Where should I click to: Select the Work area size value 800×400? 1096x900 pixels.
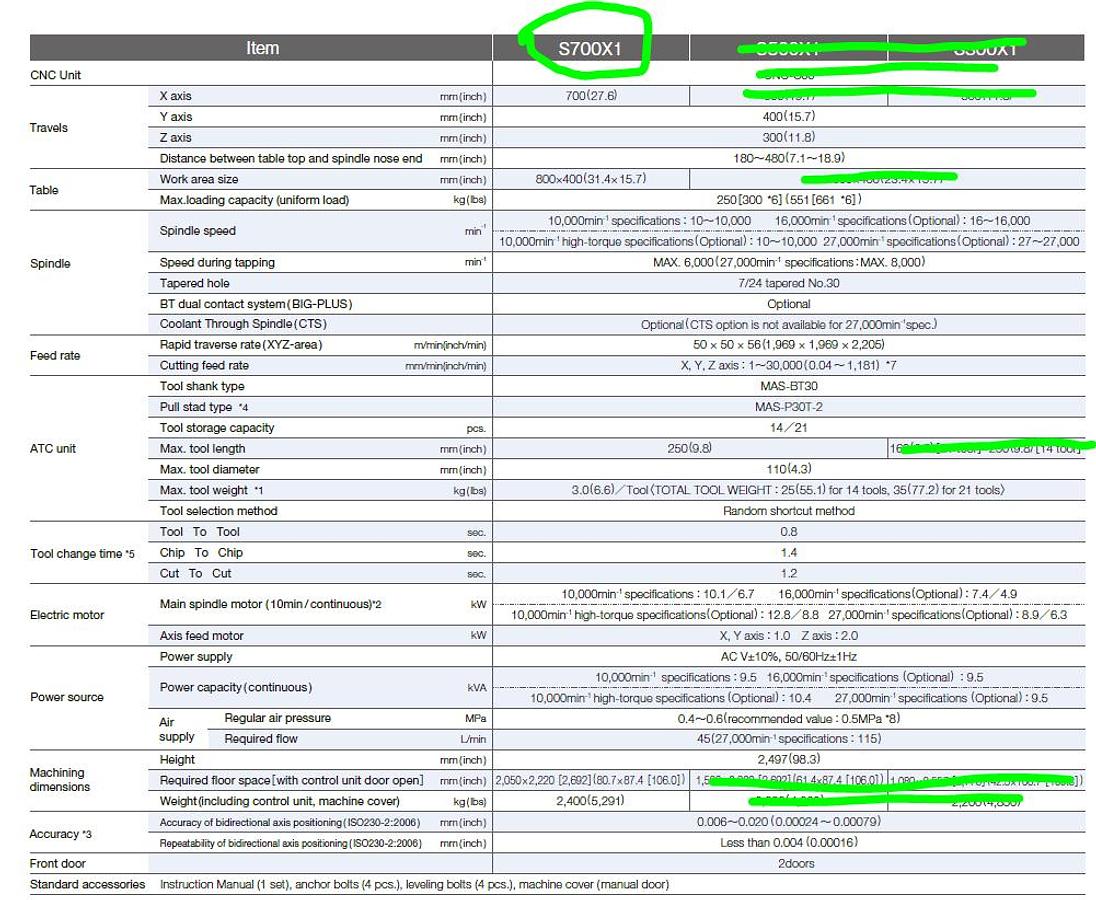(590, 179)
